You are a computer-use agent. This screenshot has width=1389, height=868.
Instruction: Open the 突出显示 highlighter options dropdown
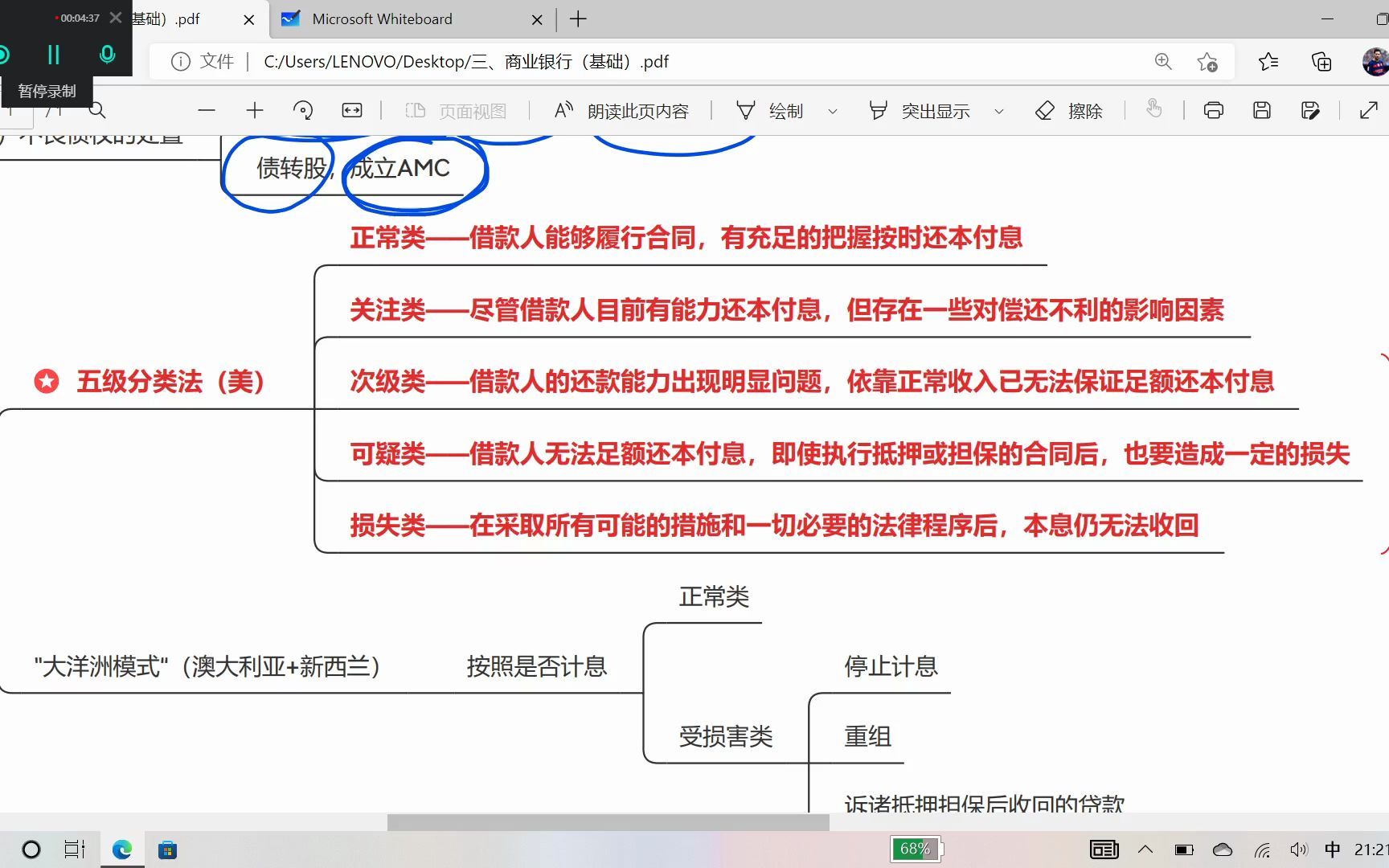coord(998,110)
